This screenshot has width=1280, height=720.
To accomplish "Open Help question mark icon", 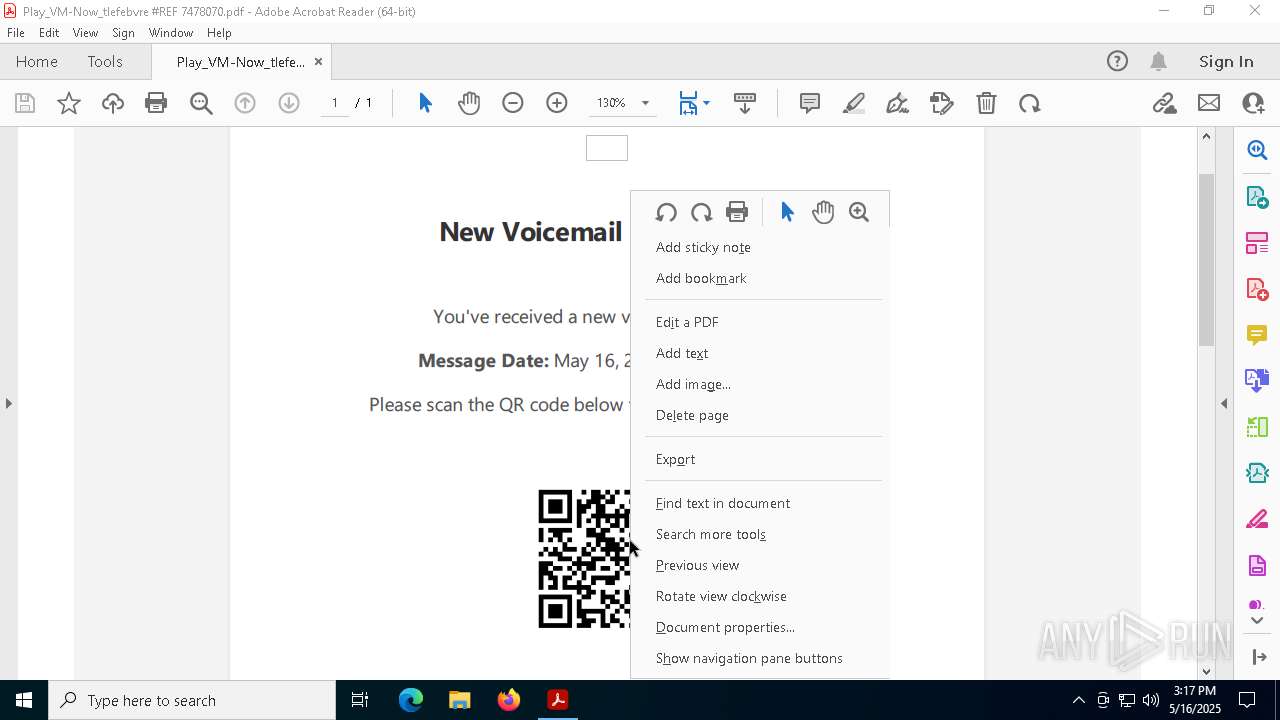I will pyautogui.click(x=1117, y=61).
